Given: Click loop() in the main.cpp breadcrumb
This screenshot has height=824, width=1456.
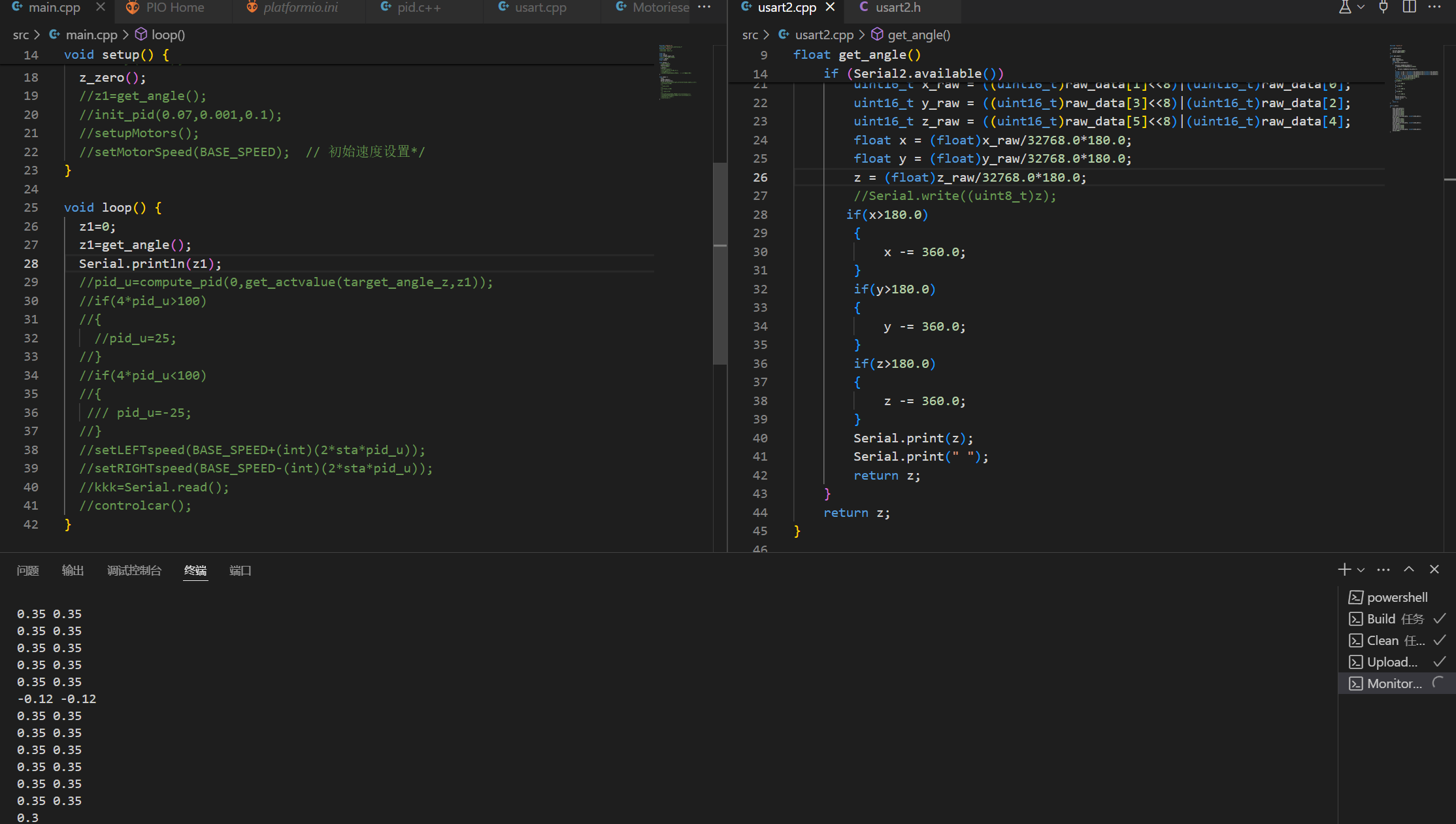Looking at the screenshot, I should point(168,35).
